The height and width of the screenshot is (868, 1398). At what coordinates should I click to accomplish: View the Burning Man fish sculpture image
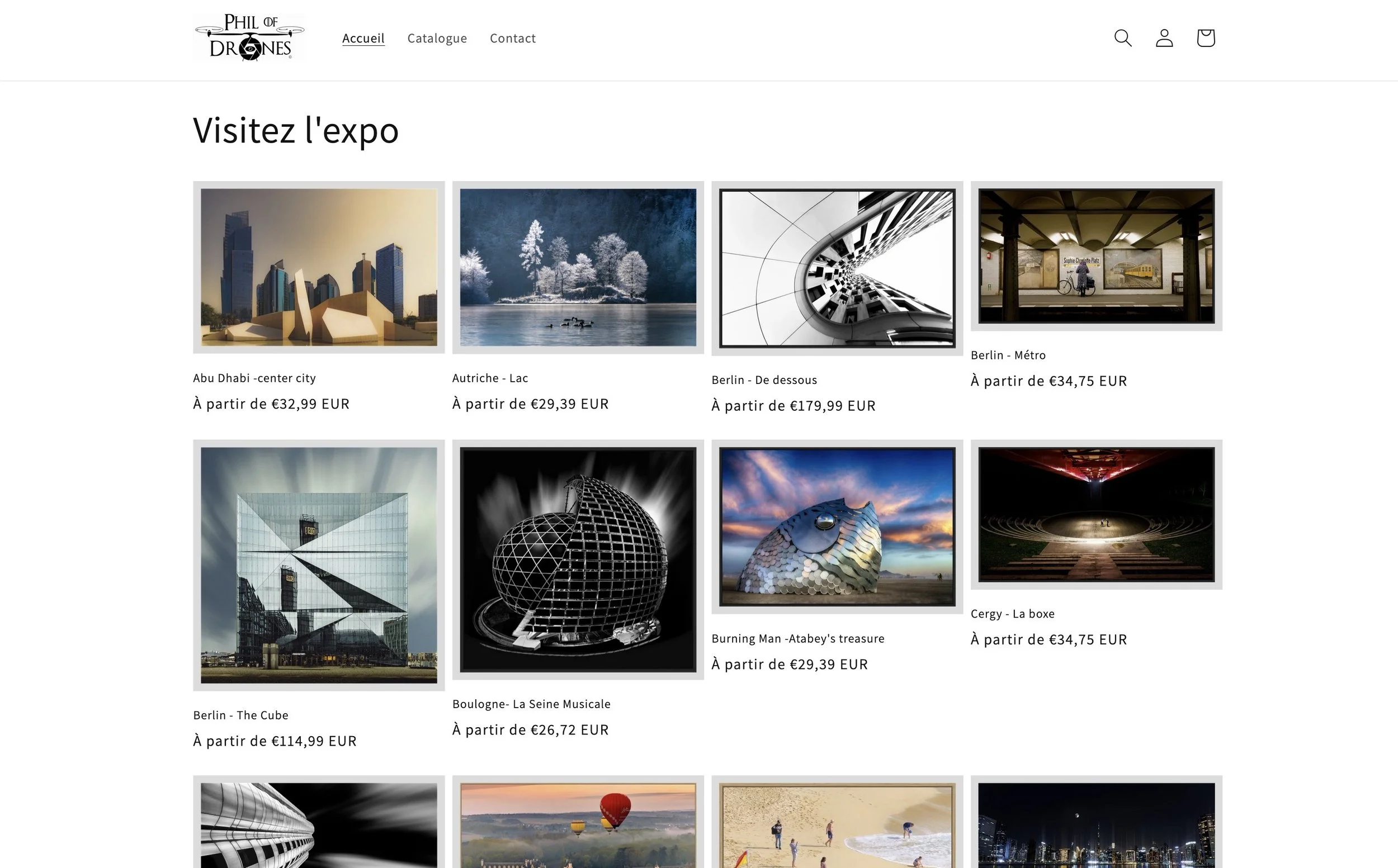tap(837, 527)
